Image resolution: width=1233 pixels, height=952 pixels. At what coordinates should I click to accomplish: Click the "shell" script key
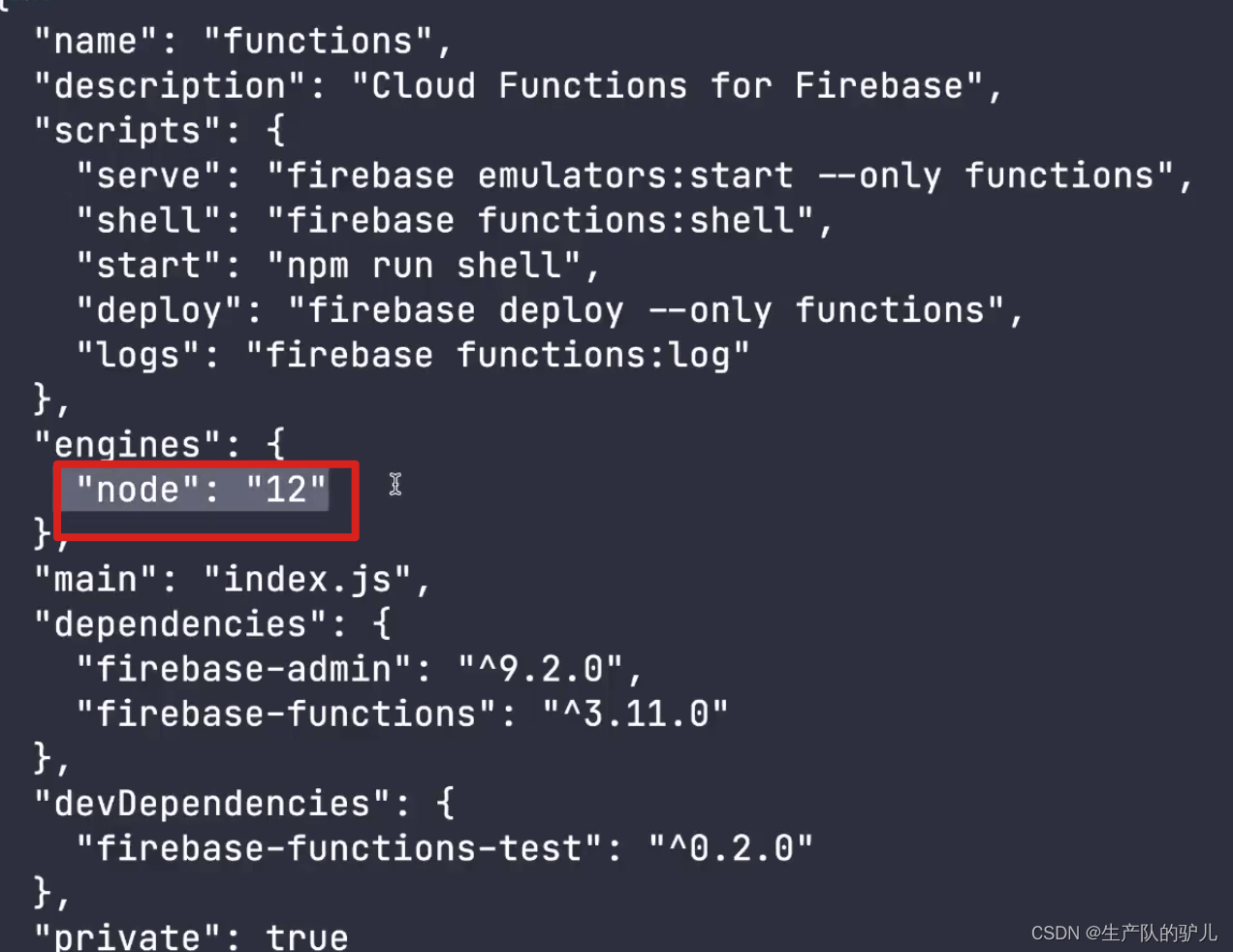point(148,221)
